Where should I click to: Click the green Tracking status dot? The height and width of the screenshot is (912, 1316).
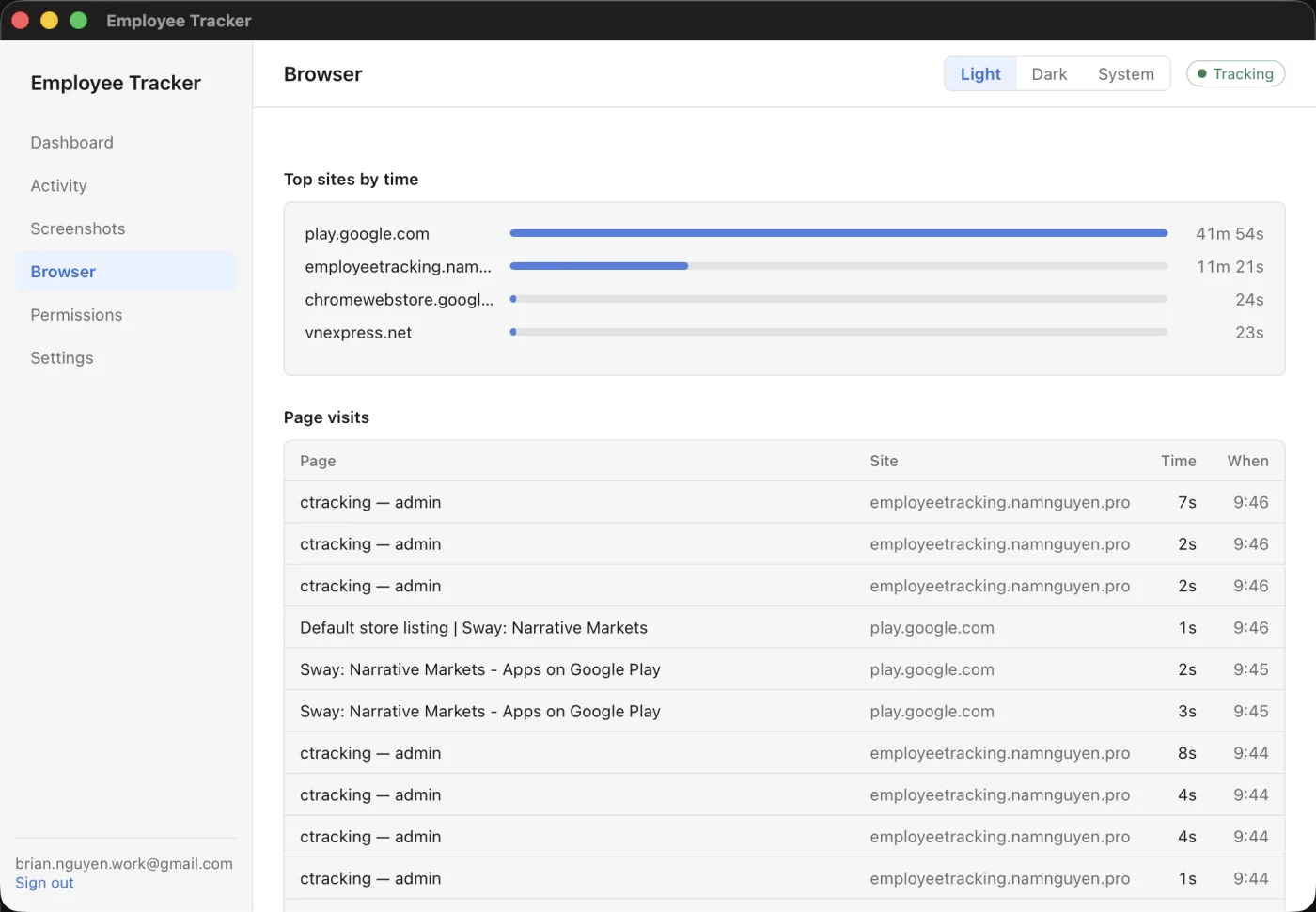pyautogui.click(x=1201, y=73)
